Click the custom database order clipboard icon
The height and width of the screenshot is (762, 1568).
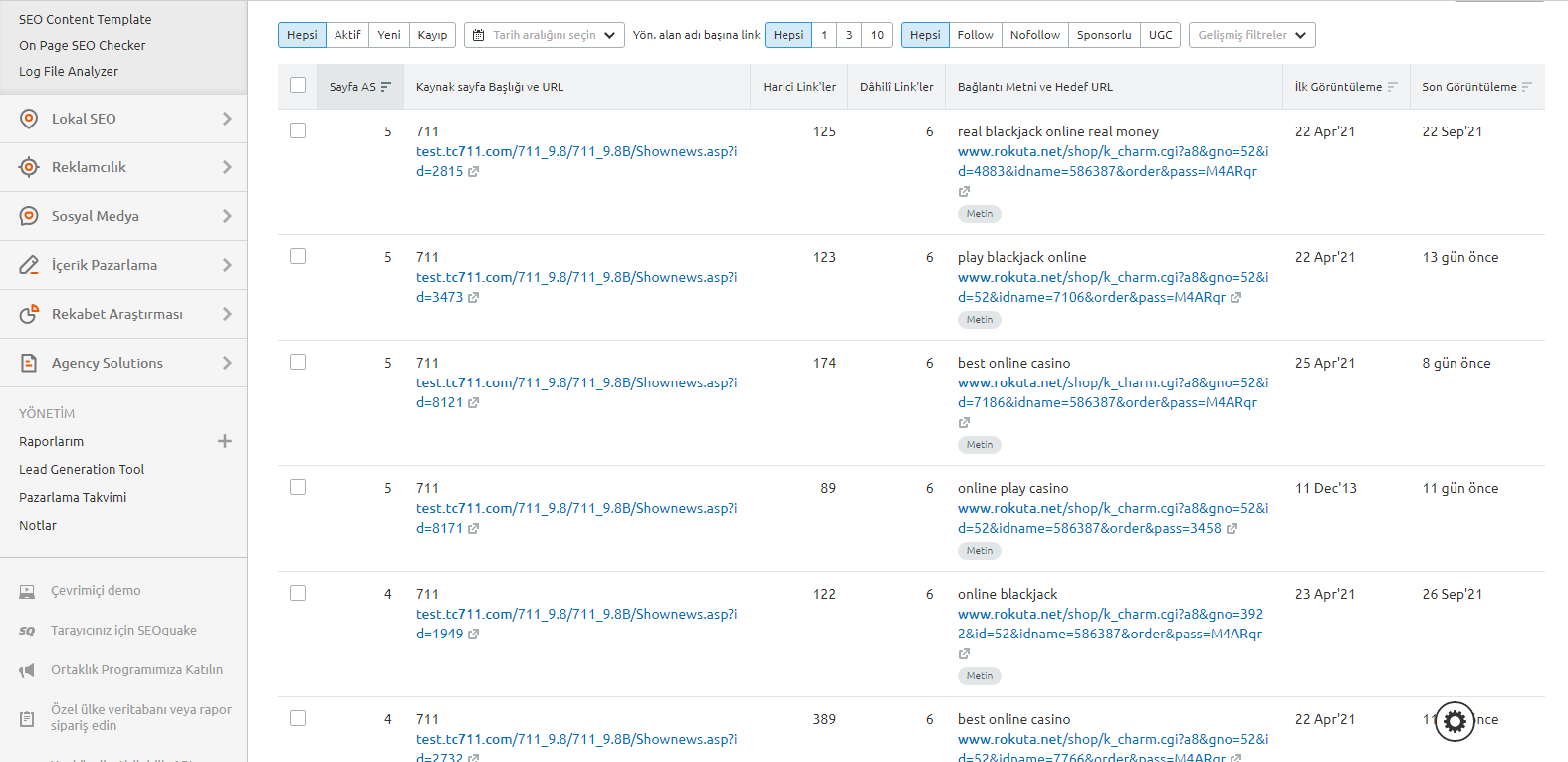tap(27, 718)
